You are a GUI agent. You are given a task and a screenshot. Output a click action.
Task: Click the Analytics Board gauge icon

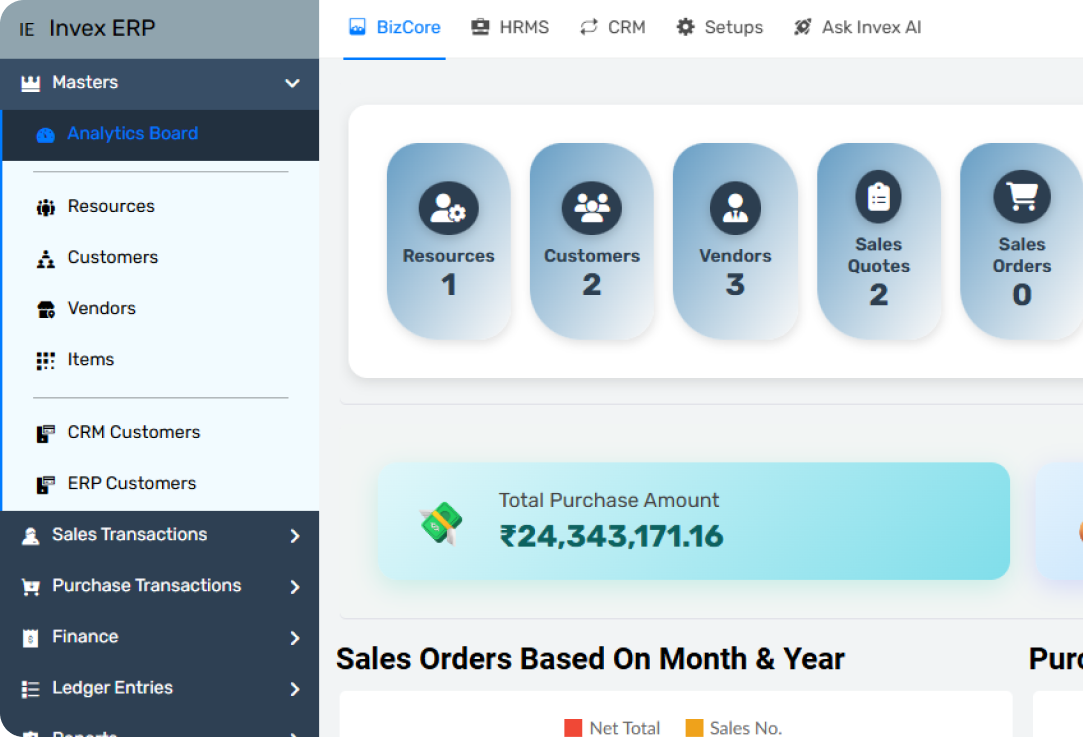(45, 135)
